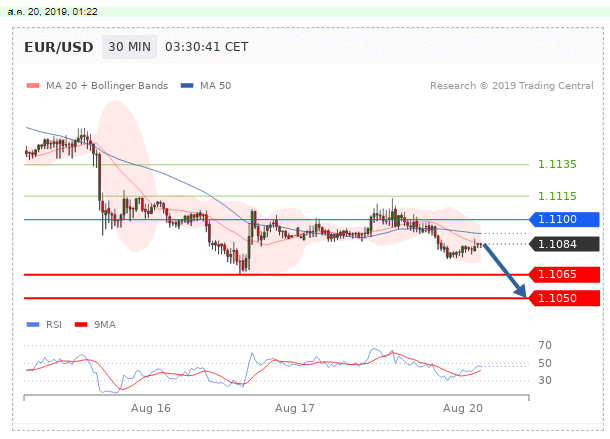Click the 03:30:41 CET timestamp
The height and width of the screenshot is (439, 610).
(207, 47)
